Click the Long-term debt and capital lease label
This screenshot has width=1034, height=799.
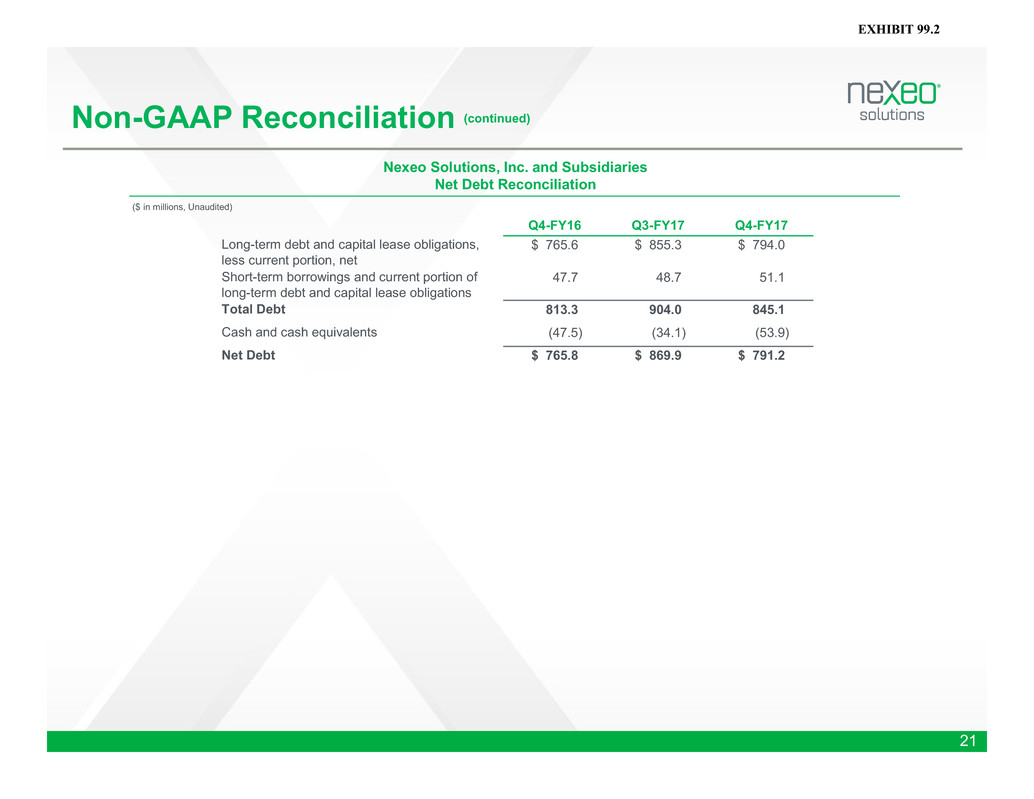349,245
